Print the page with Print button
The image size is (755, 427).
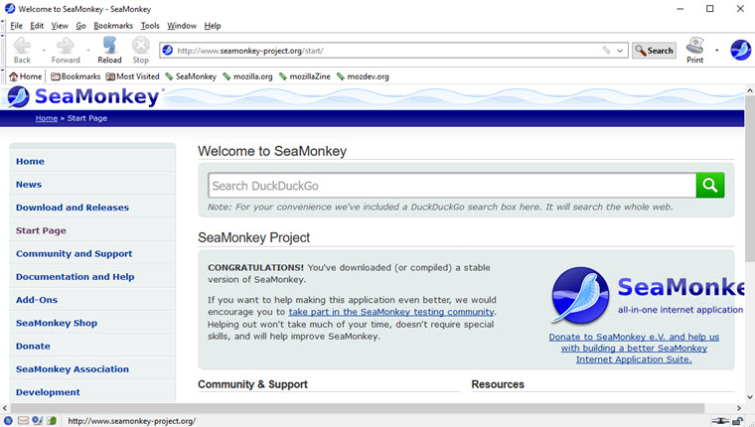pyautogui.click(x=695, y=50)
